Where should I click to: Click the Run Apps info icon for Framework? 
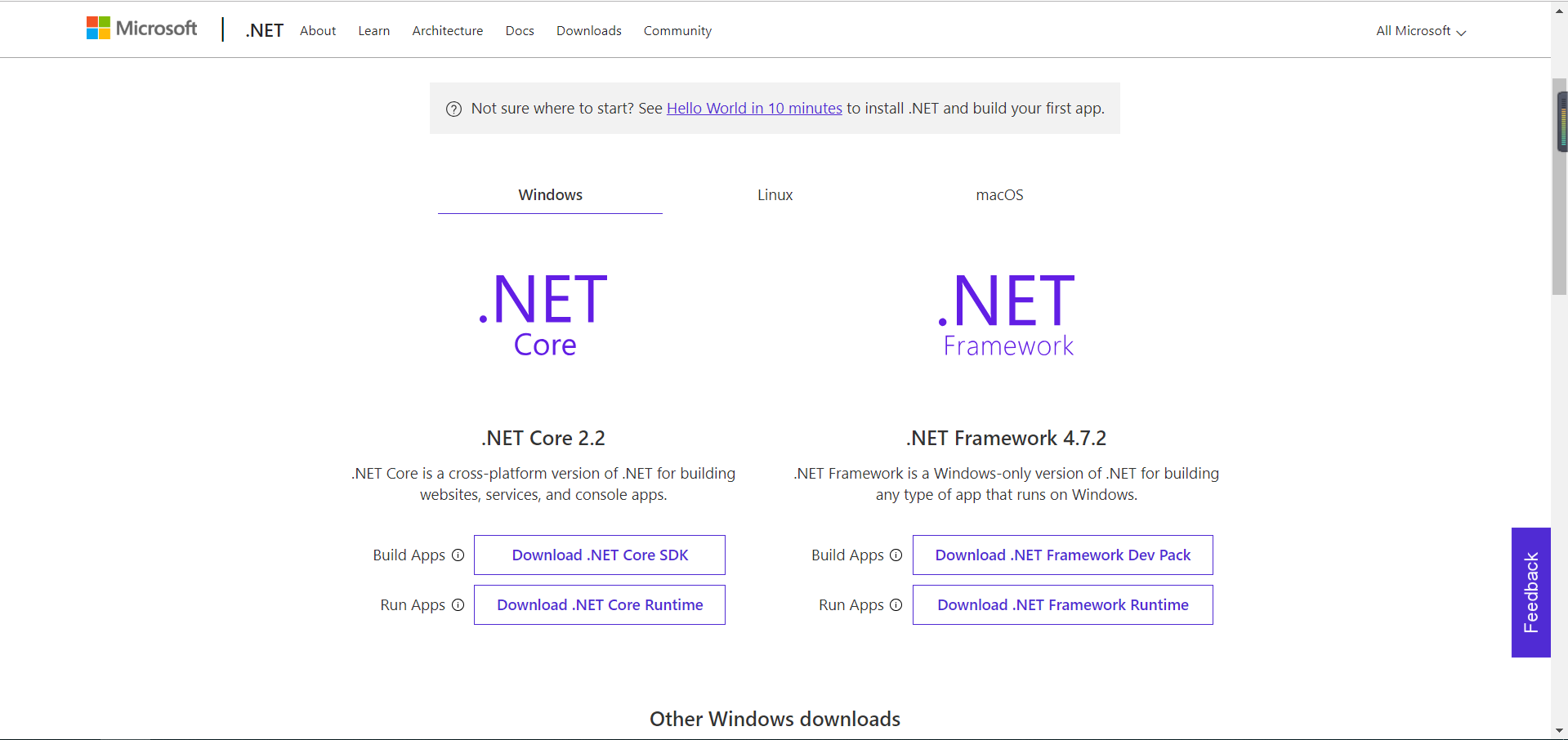click(896, 605)
